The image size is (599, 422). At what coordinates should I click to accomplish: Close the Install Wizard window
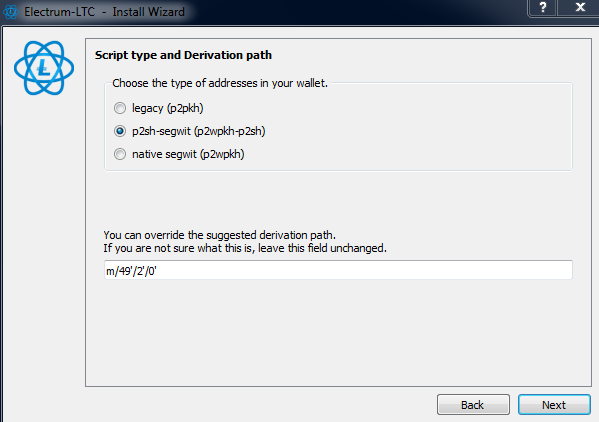(580, 8)
